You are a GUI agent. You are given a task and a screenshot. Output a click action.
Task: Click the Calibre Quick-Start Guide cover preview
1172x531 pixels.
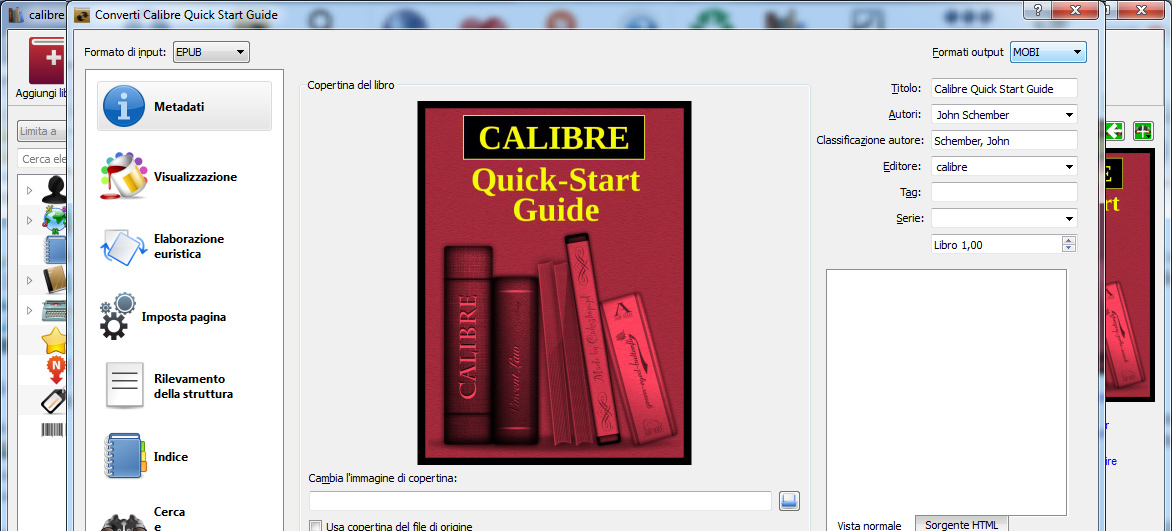pyautogui.click(x=554, y=283)
